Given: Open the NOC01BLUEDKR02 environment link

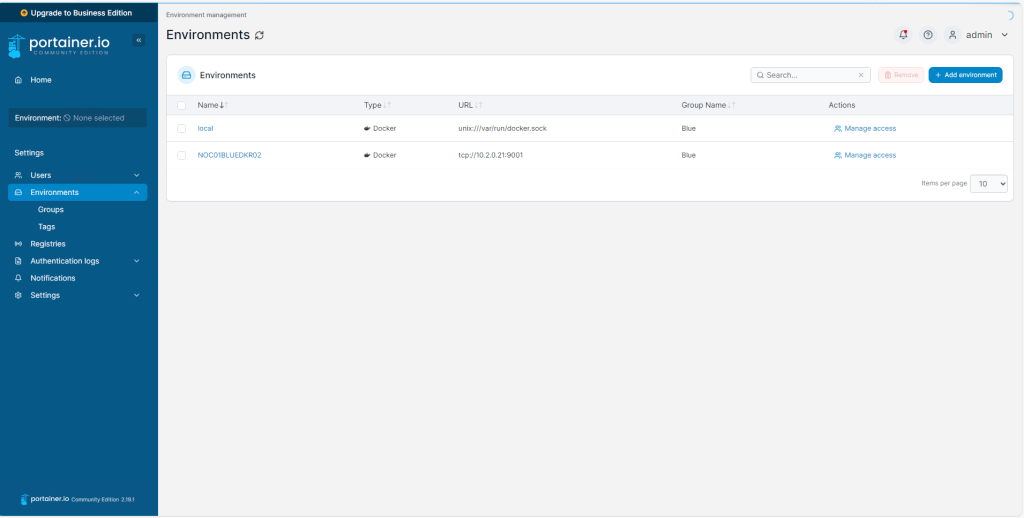Looking at the screenshot, I should 229,155.
